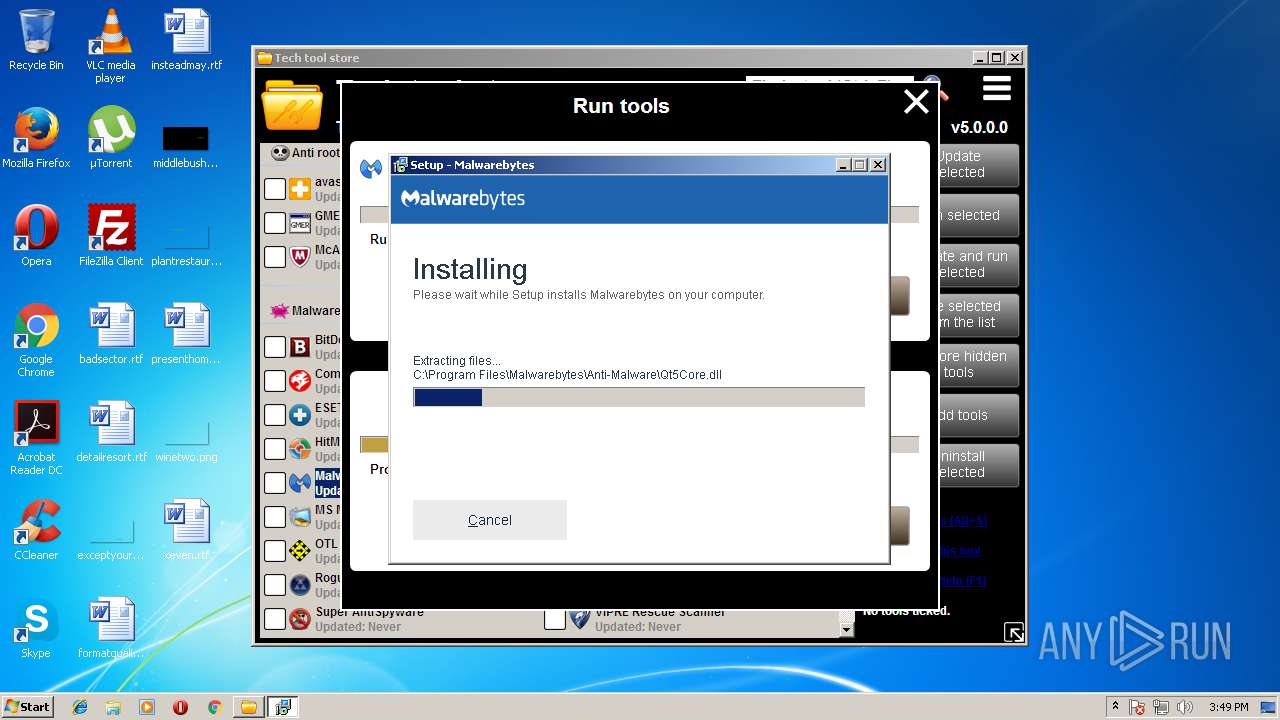Tick the avast tool checkbox
Viewport: 1280px width, 720px height.
(275, 189)
